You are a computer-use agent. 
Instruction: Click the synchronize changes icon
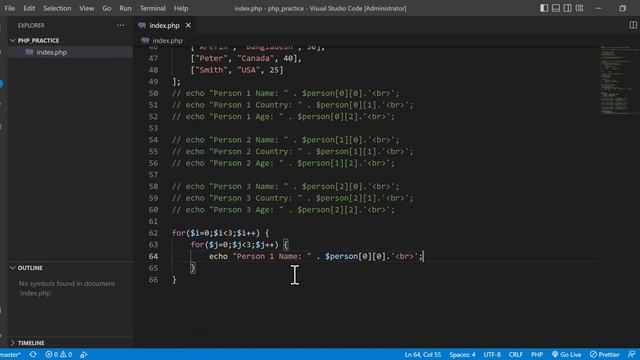coord(33,355)
